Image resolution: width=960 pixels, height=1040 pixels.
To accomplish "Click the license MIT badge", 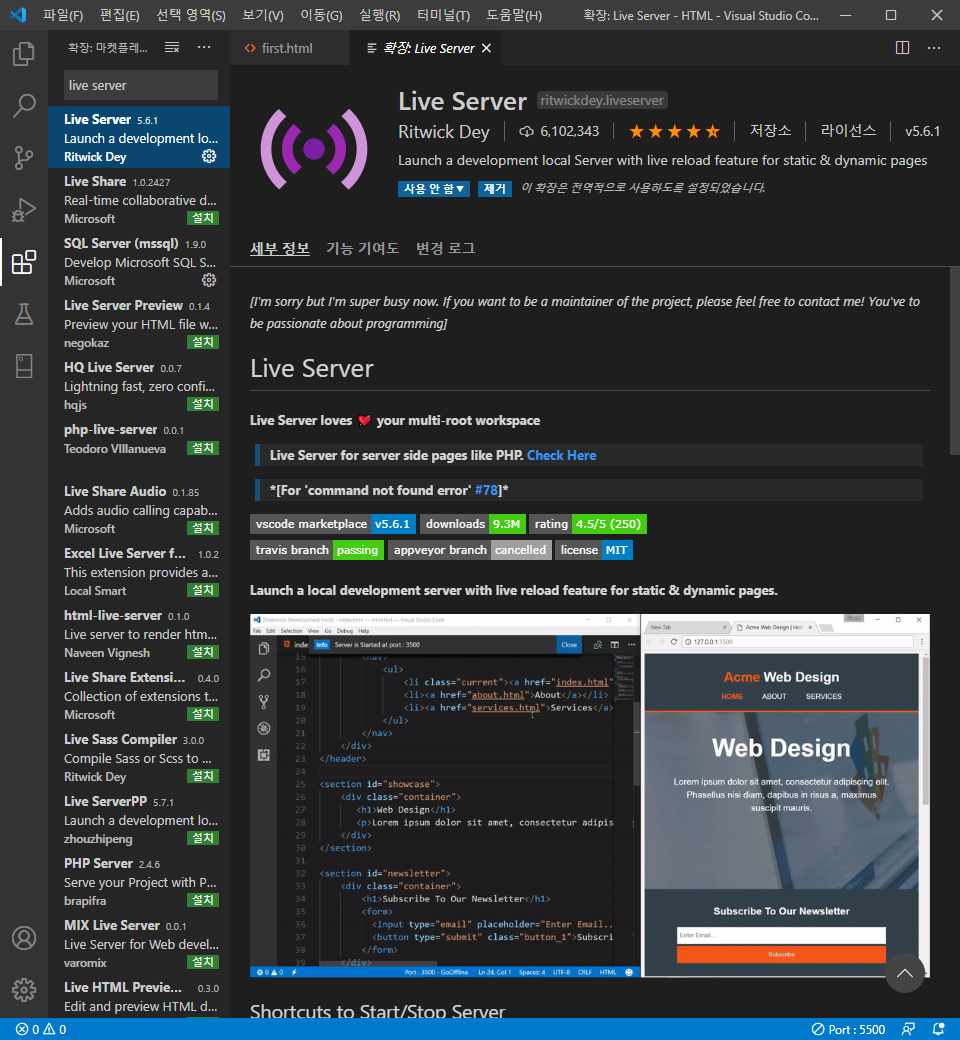I will click(594, 550).
